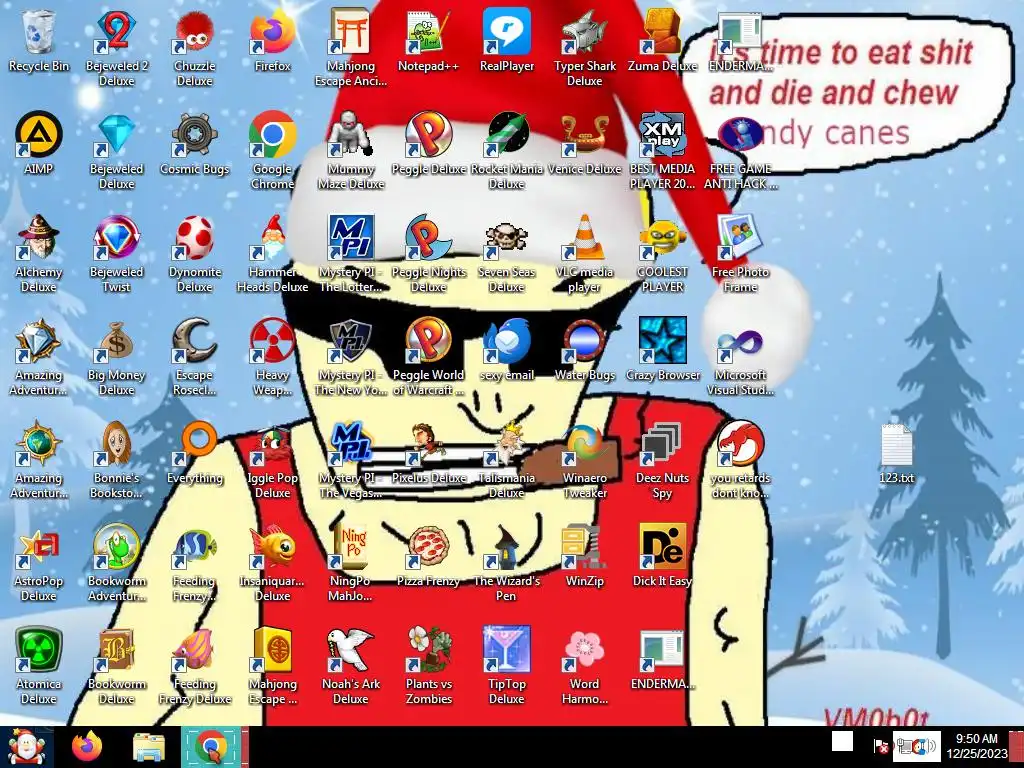Open BEST MEDIA PLAYER XMplay shortcut

point(662,150)
